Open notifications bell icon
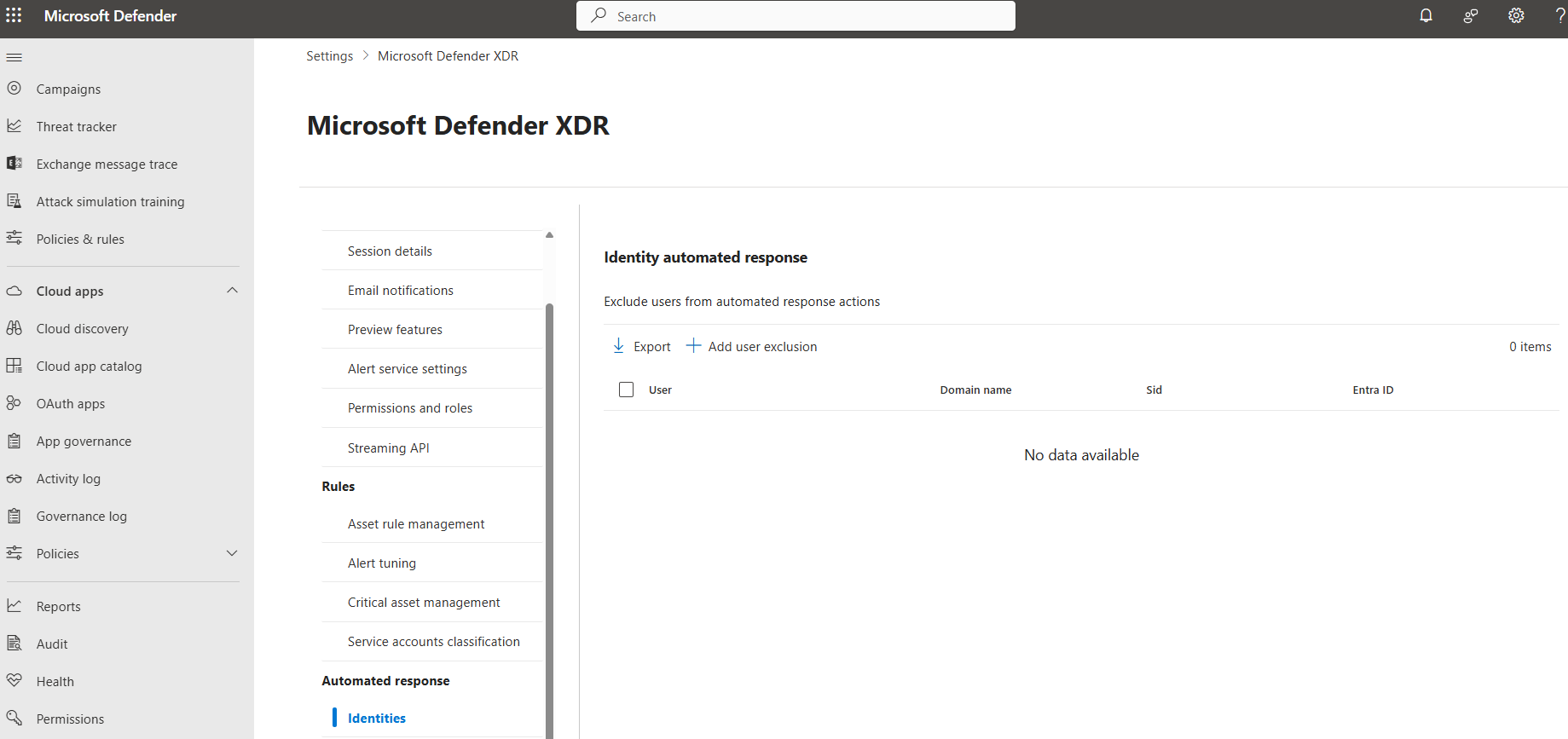 pos(1426,15)
